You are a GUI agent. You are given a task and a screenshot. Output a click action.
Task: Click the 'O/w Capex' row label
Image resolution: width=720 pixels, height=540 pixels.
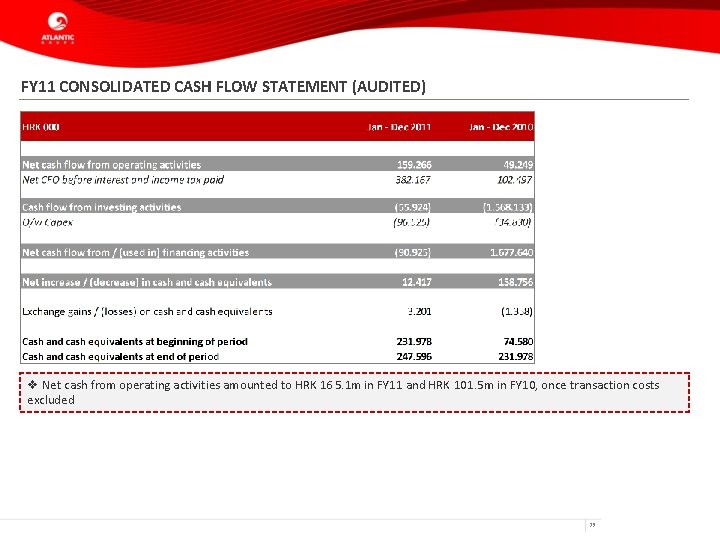point(47,222)
